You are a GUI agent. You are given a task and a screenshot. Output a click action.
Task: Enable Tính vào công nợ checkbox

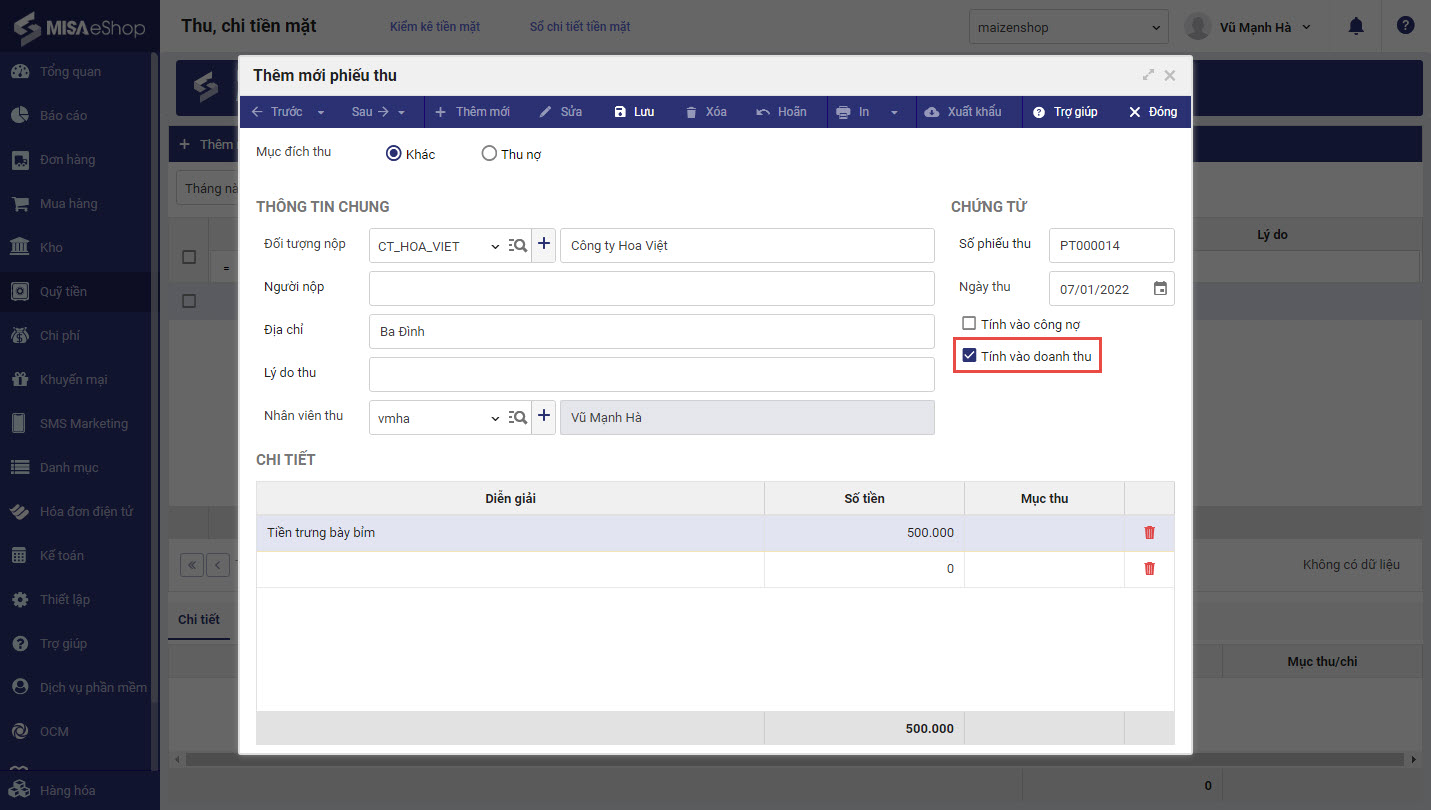(x=968, y=324)
